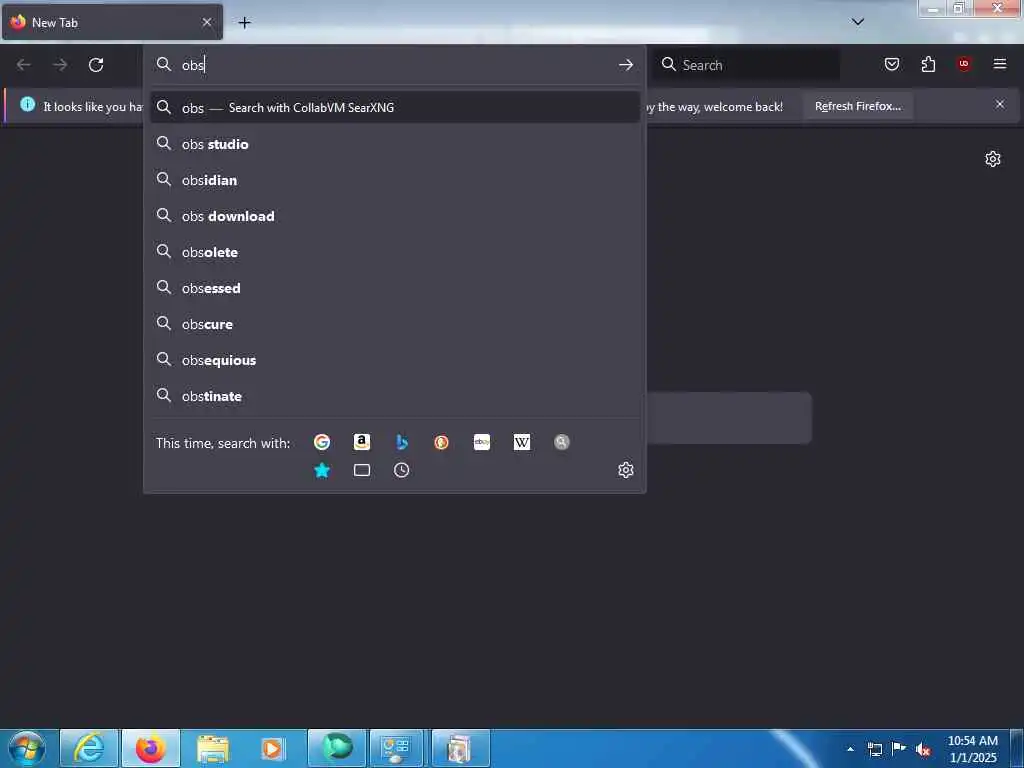Reload the current page

pos(96,65)
